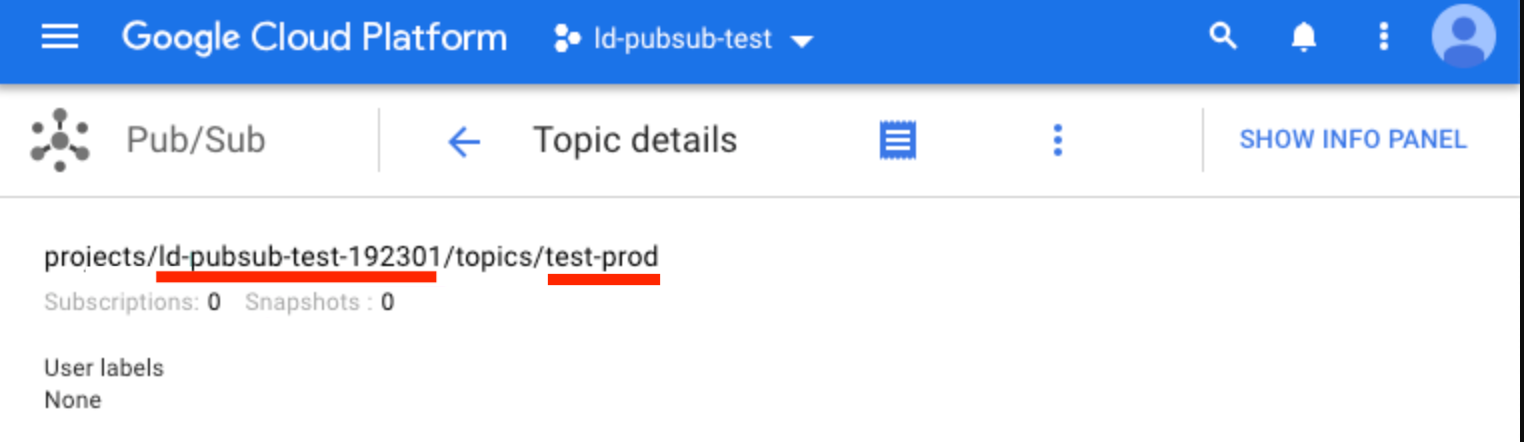Go to the Pub/Sub service label

click(196, 140)
